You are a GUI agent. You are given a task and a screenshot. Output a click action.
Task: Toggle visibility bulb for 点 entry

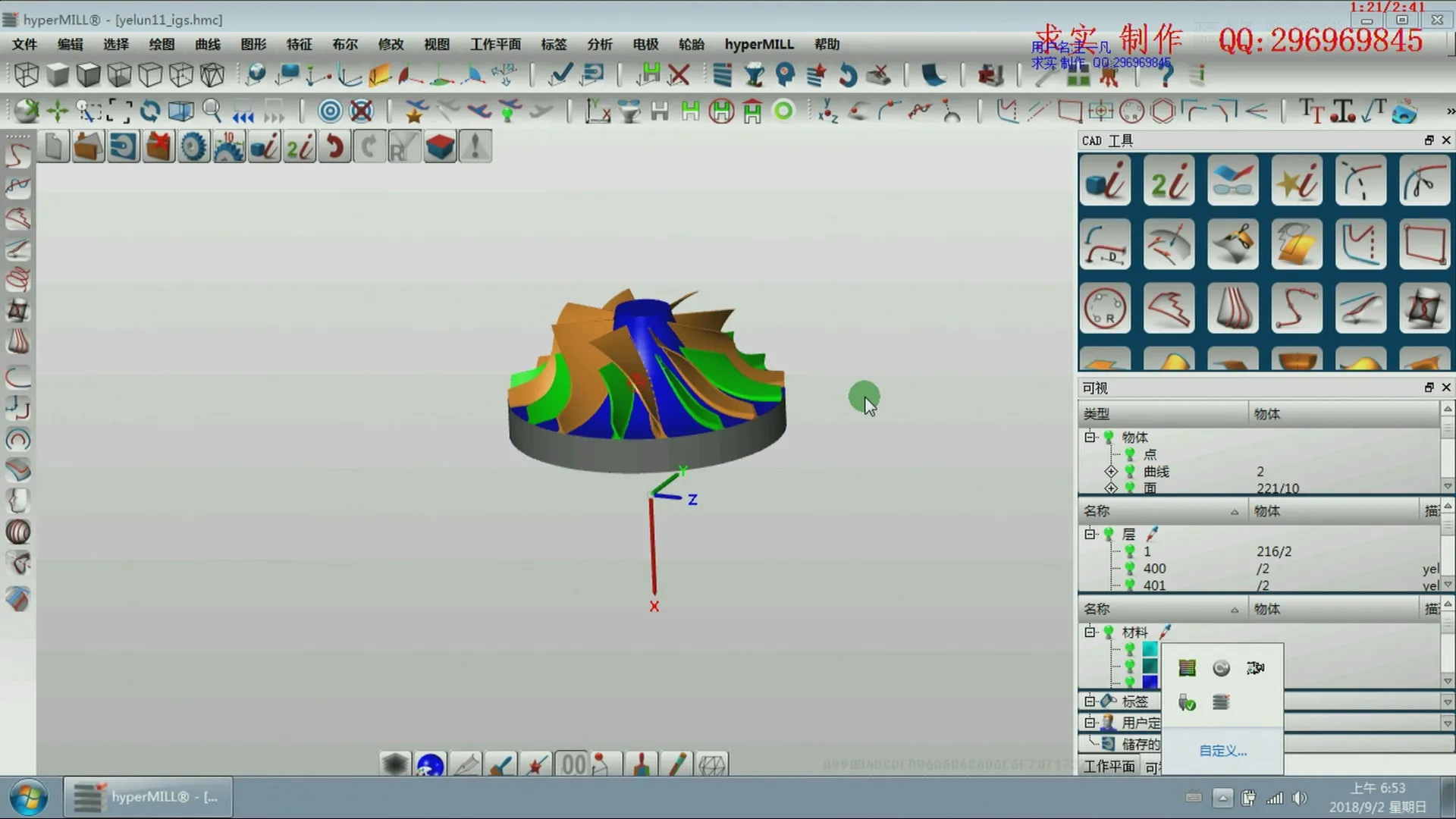pos(1130,454)
